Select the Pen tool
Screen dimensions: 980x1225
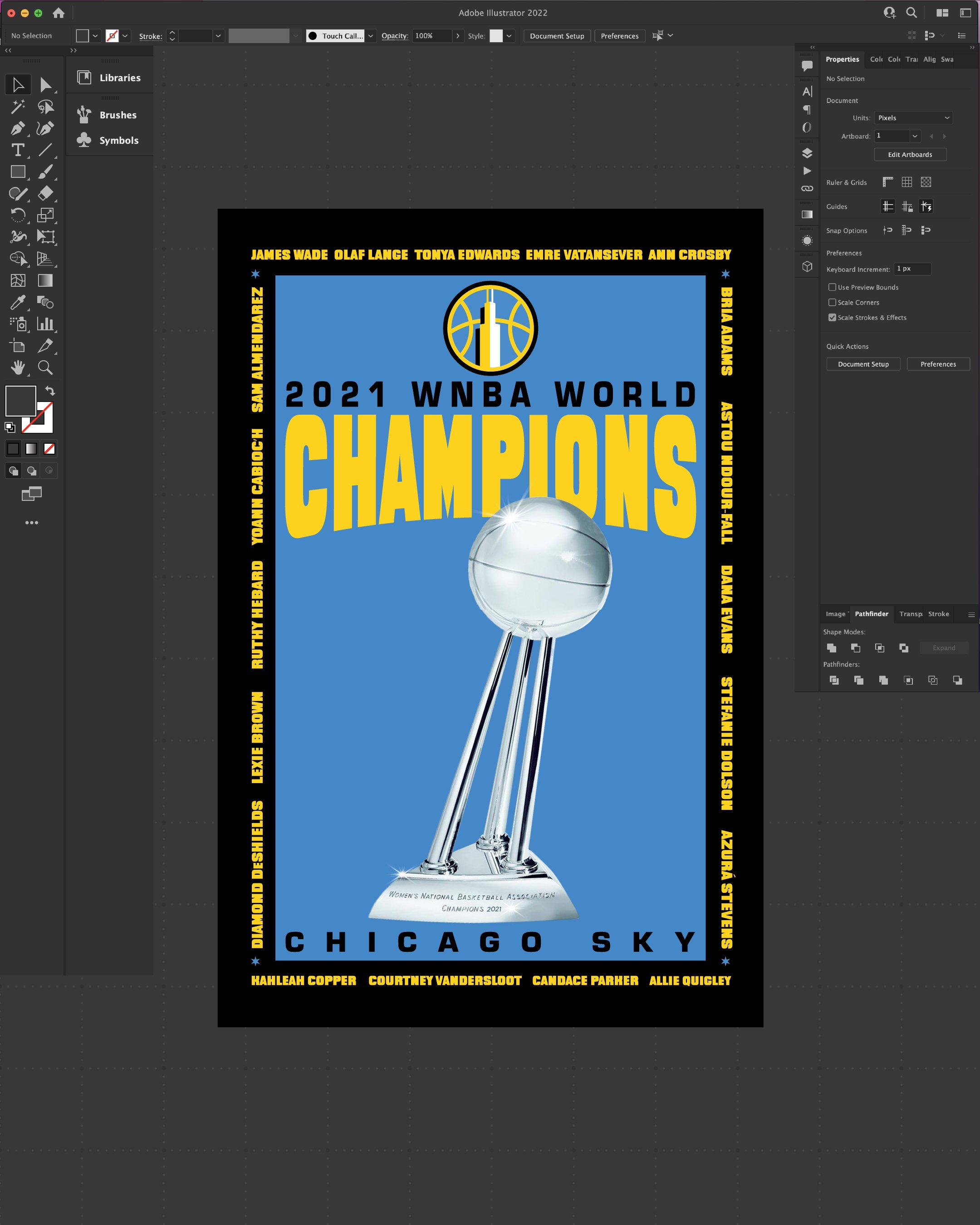tap(18, 128)
